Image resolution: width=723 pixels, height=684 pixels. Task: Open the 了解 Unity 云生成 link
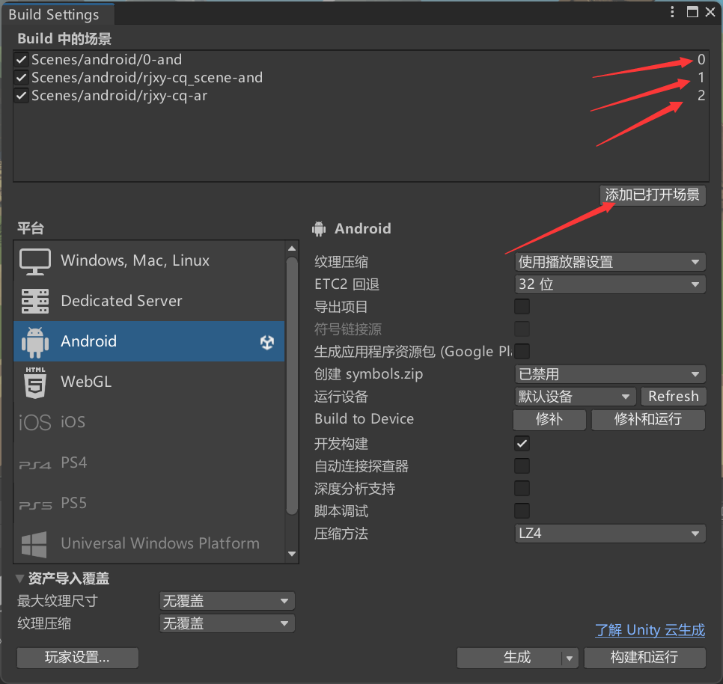(x=650, y=630)
